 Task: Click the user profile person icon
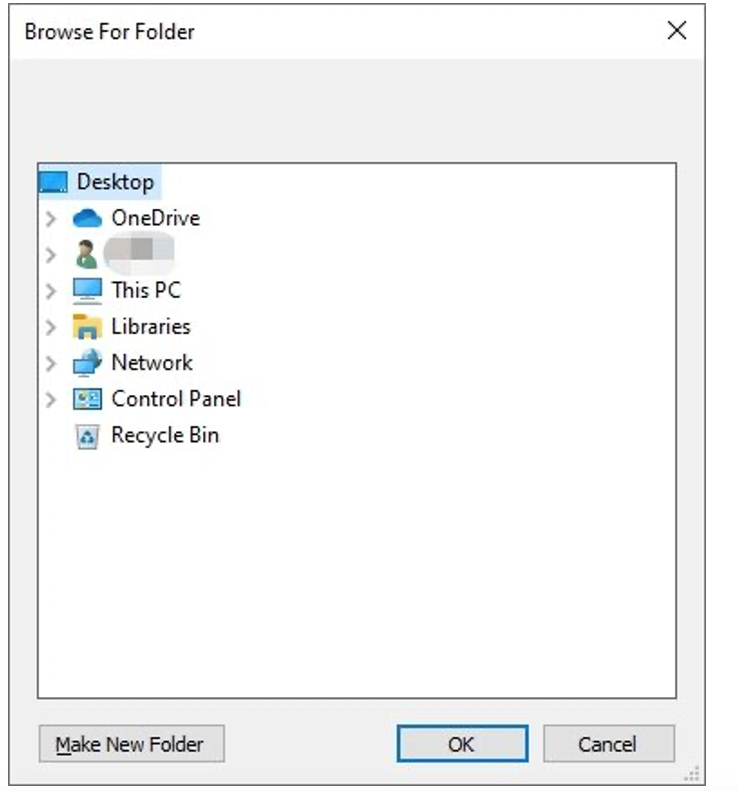click(x=86, y=254)
